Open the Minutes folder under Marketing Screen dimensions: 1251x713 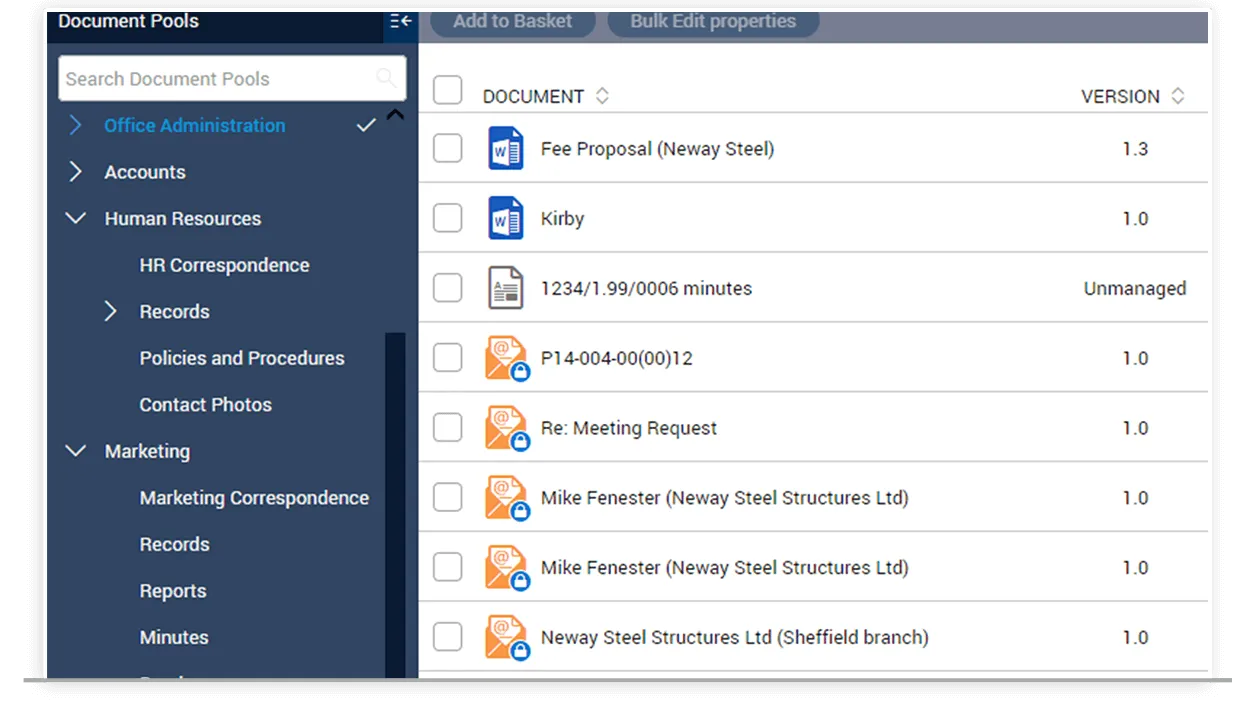(x=174, y=637)
